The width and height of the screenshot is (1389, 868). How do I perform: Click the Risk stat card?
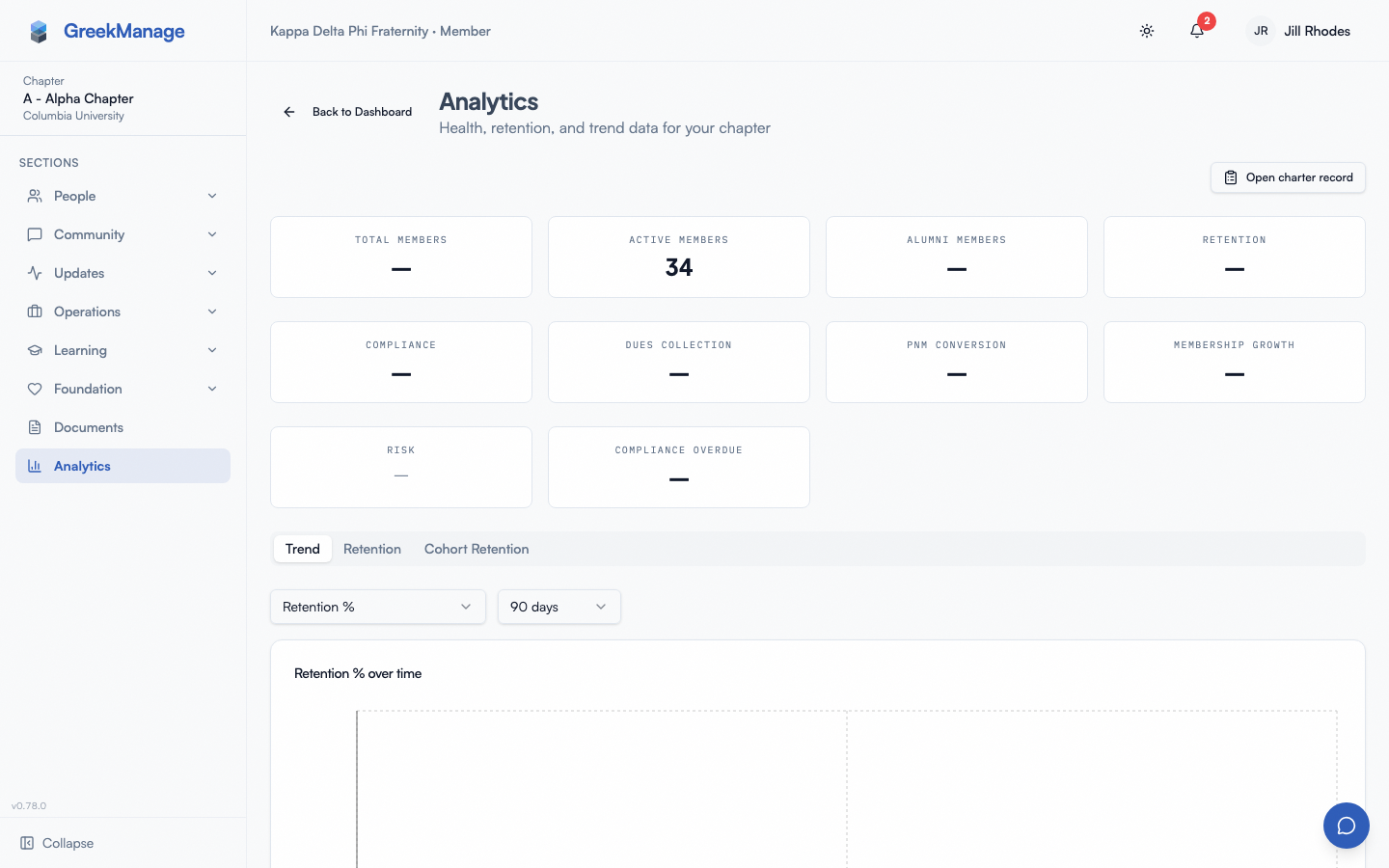point(401,467)
